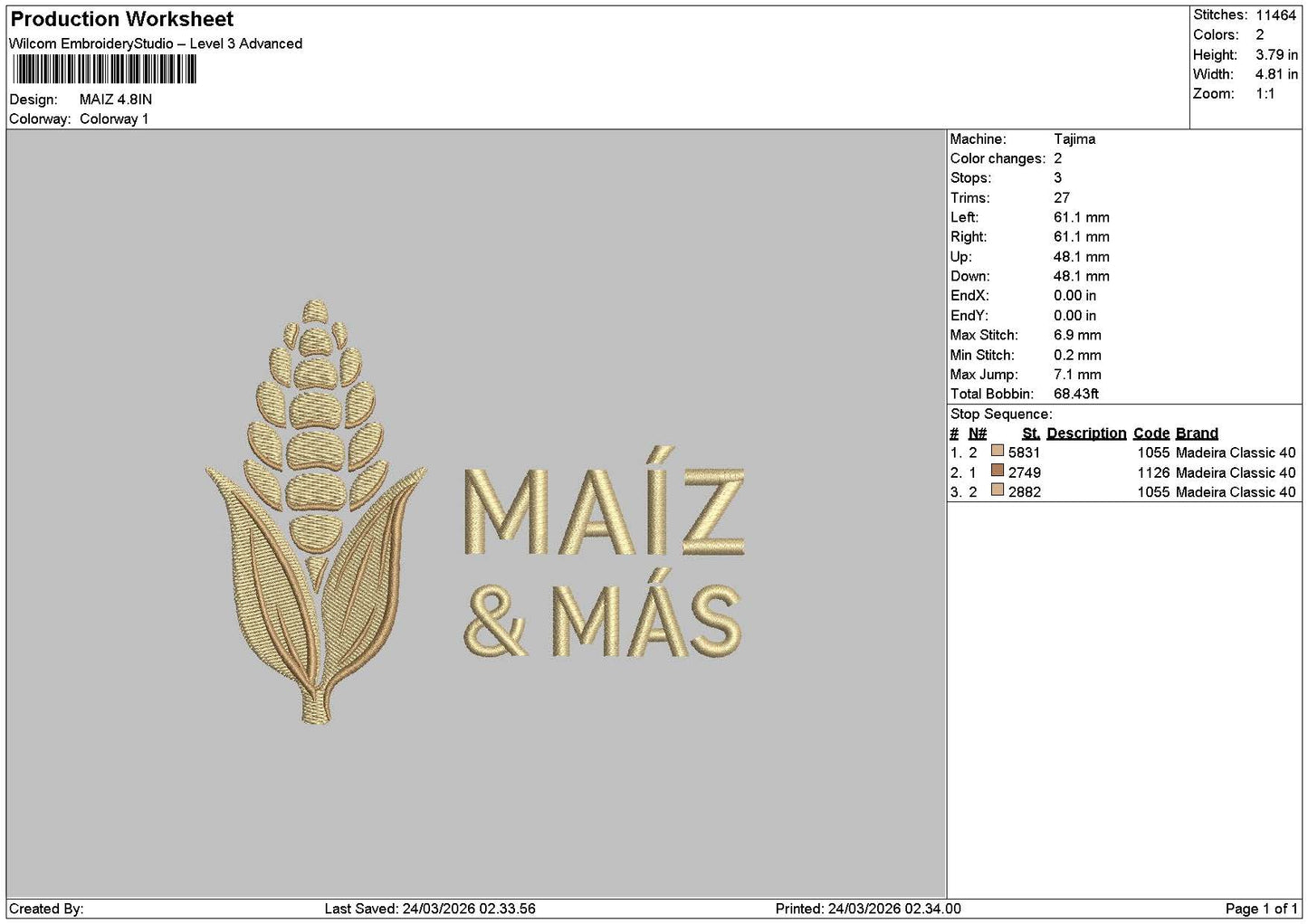Click the 'St.' column header
The width and height of the screenshot is (1308, 924).
coord(1031,433)
